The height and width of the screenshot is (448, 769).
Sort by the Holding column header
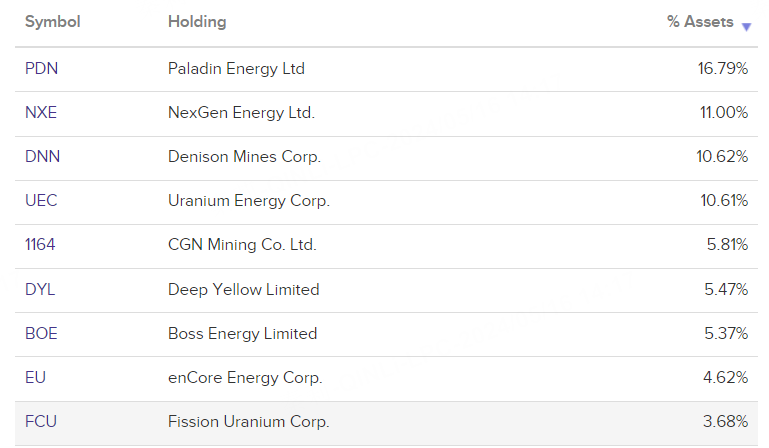coord(197,22)
